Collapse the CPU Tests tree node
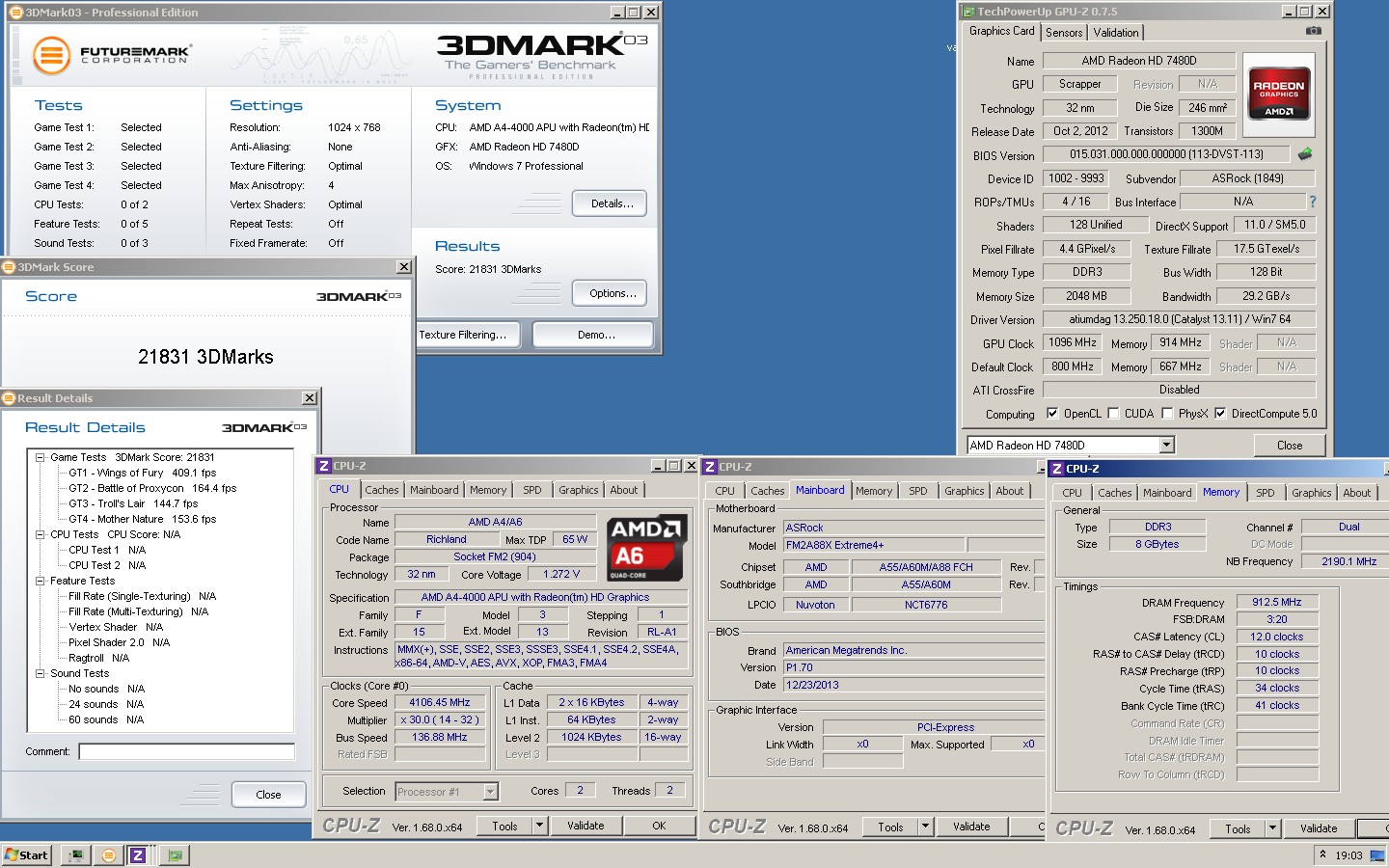The width and height of the screenshot is (1389, 868). pyautogui.click(x=41, y=534)
